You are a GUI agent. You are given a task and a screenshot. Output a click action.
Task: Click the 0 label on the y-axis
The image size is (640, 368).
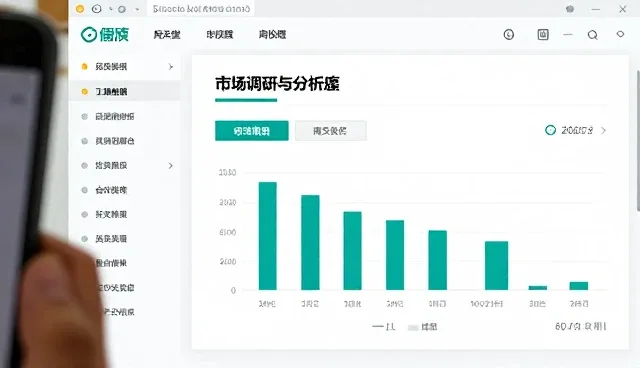point(233,290)
